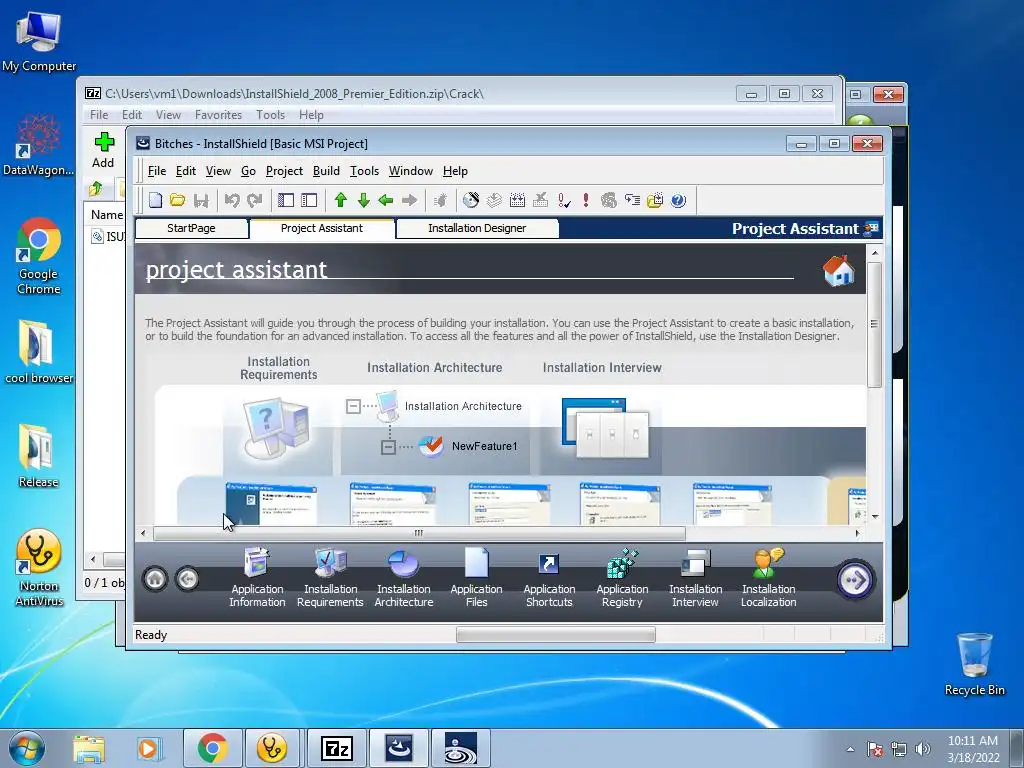Open the Tools menu in InstallShield
Viewport: 1024px width, 768px height.
[364, 171]
